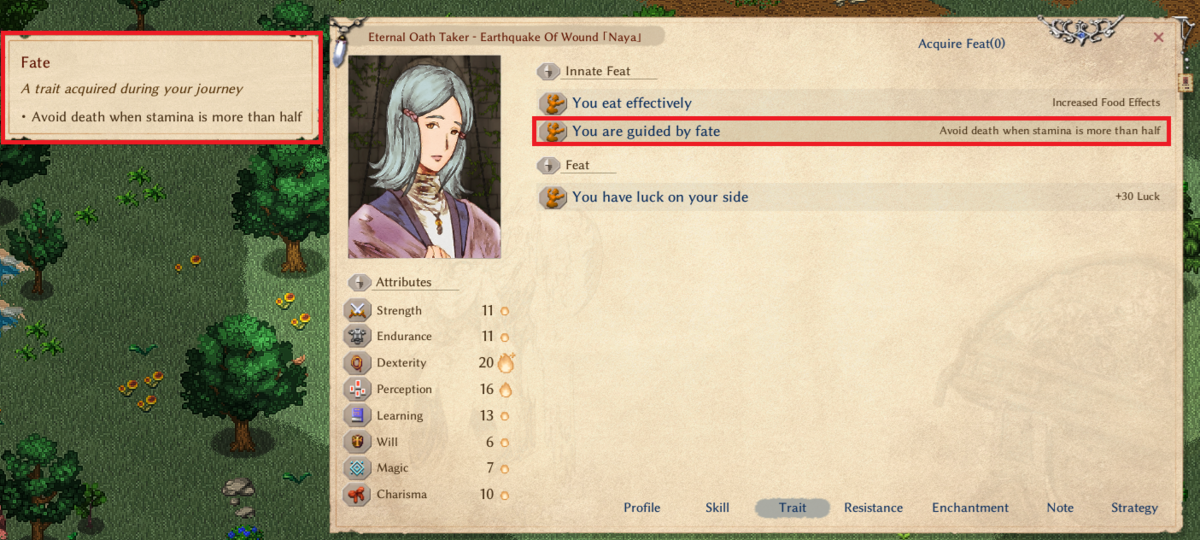
Task: Open the Skill tab
Action: [717, 508]
